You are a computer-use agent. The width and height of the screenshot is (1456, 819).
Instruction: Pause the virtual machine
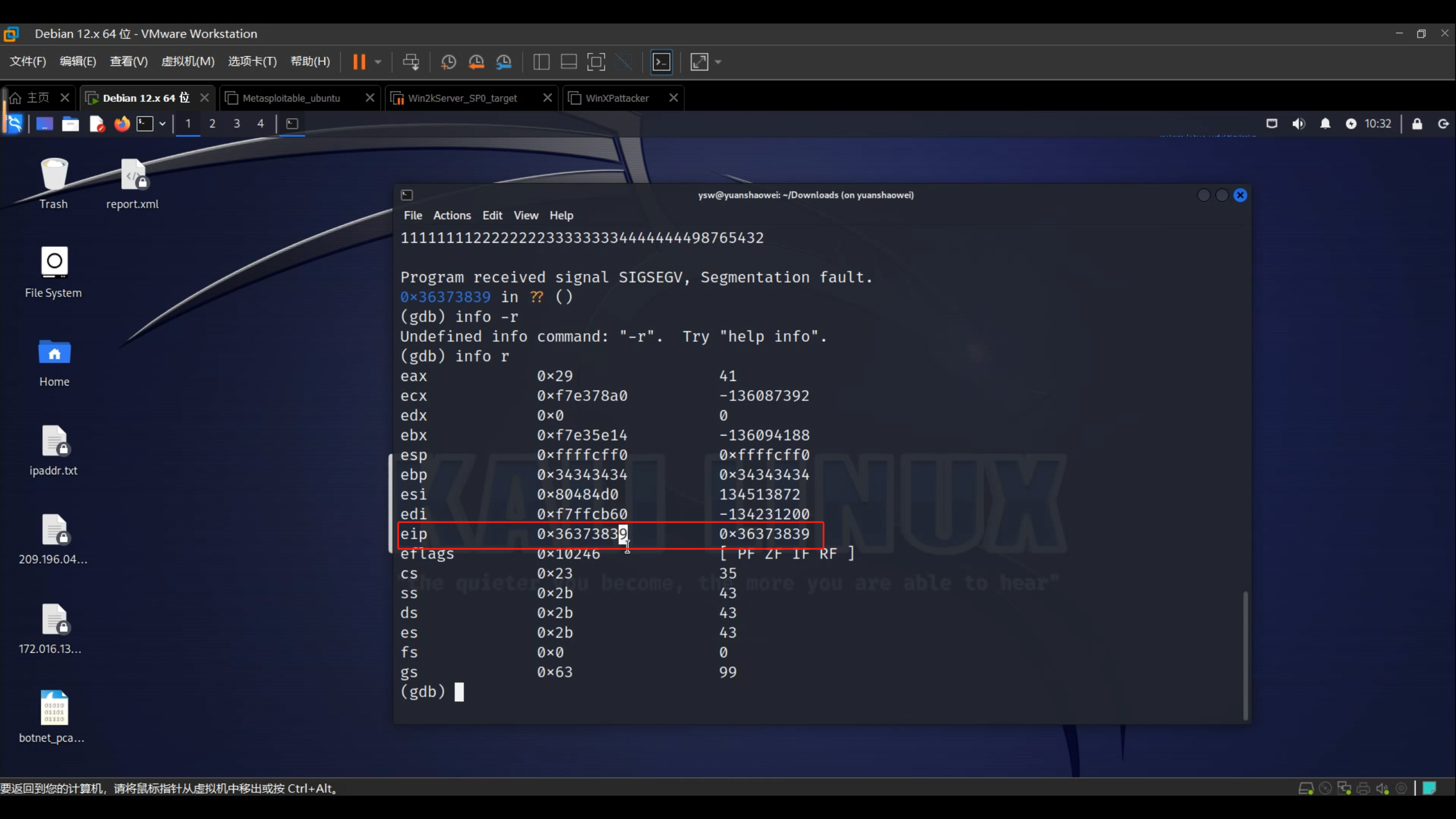point(359,62)
